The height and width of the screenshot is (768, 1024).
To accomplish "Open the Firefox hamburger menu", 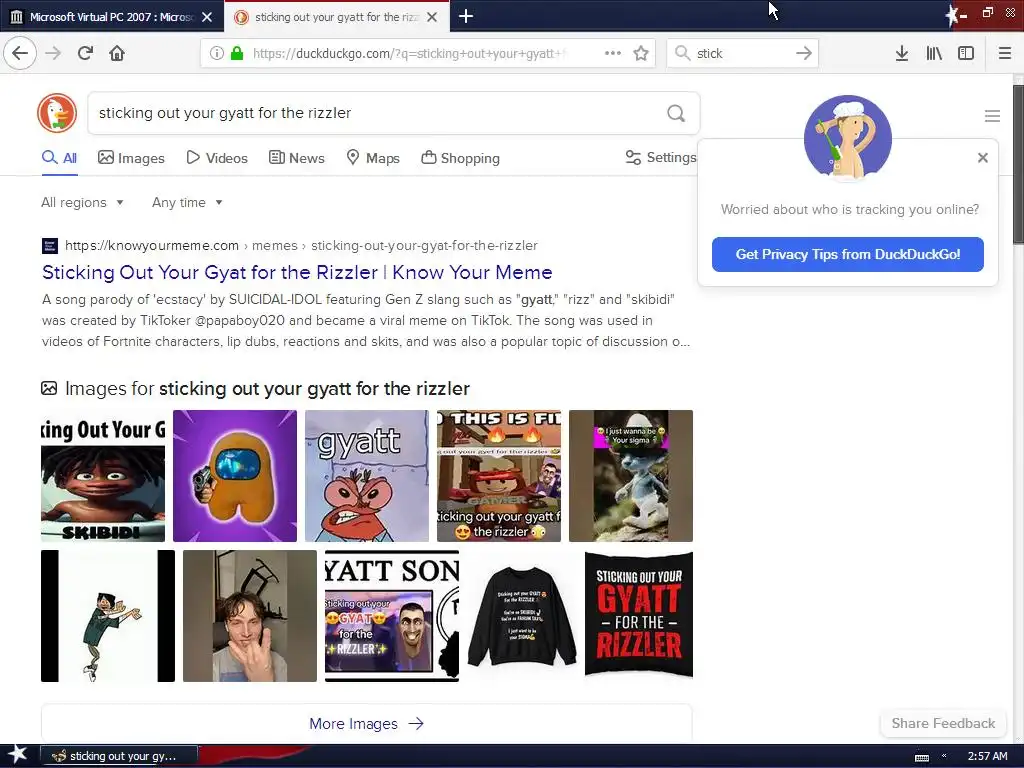I will coord(1005,54).
